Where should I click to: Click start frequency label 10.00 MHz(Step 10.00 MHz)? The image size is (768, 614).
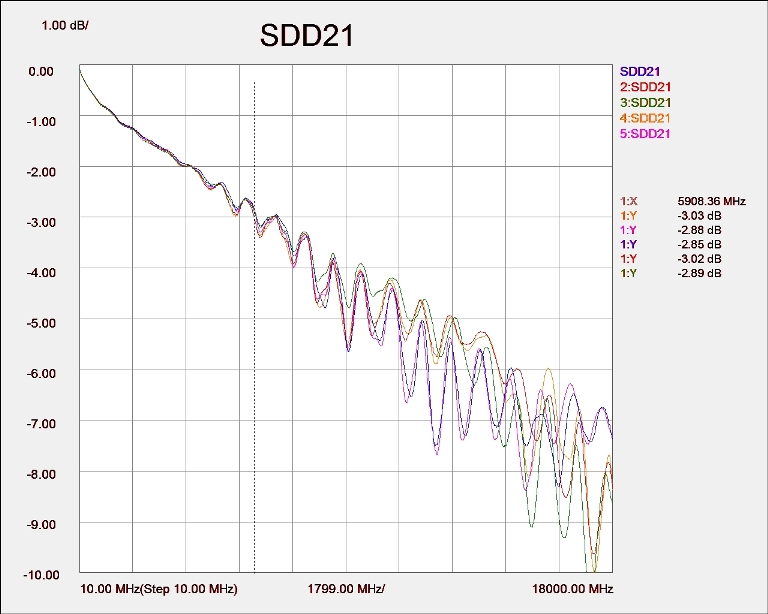159,589
